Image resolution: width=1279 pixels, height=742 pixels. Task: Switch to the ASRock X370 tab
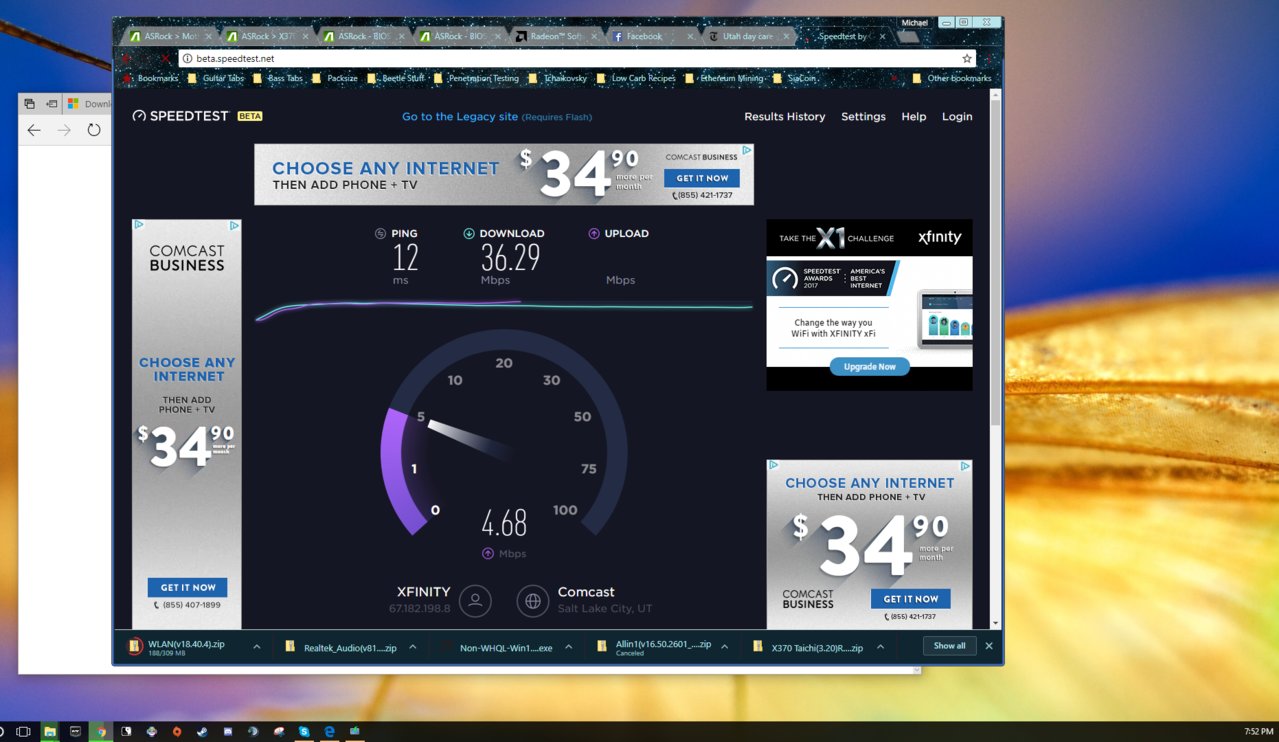(x=264, y=36)
